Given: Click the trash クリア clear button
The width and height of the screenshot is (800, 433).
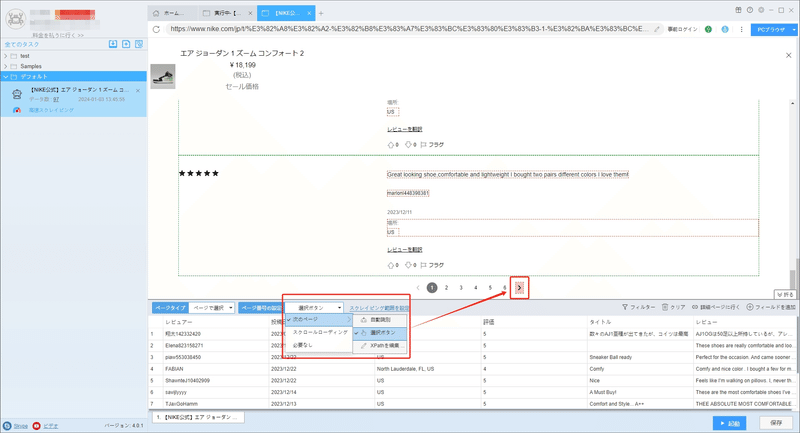Looking at the screenshot, I should click(673, 307).
